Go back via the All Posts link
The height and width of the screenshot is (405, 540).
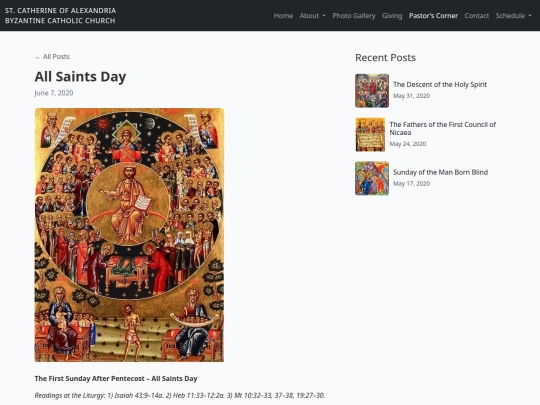52,57
